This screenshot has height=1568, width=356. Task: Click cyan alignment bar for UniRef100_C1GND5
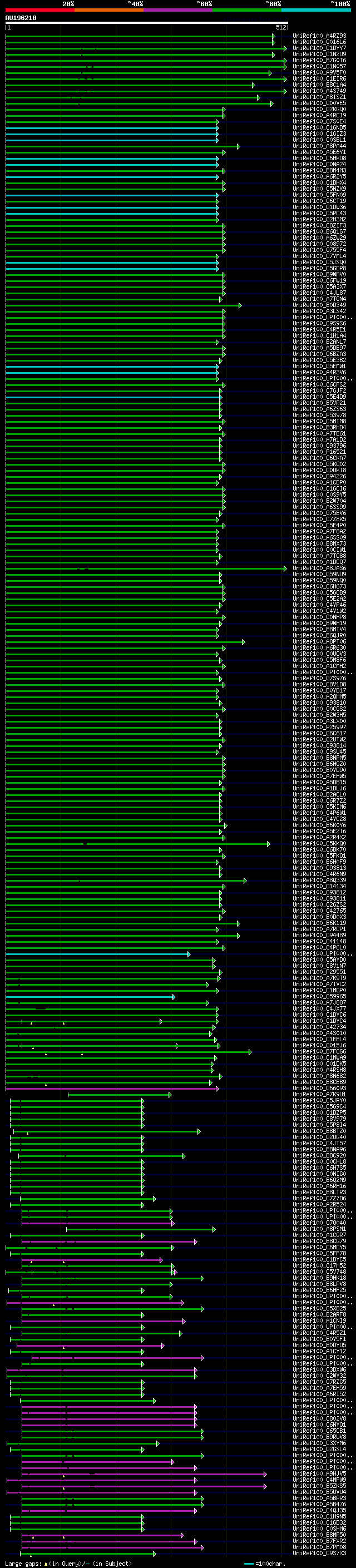pyautogui.click(x=112, y=128)
